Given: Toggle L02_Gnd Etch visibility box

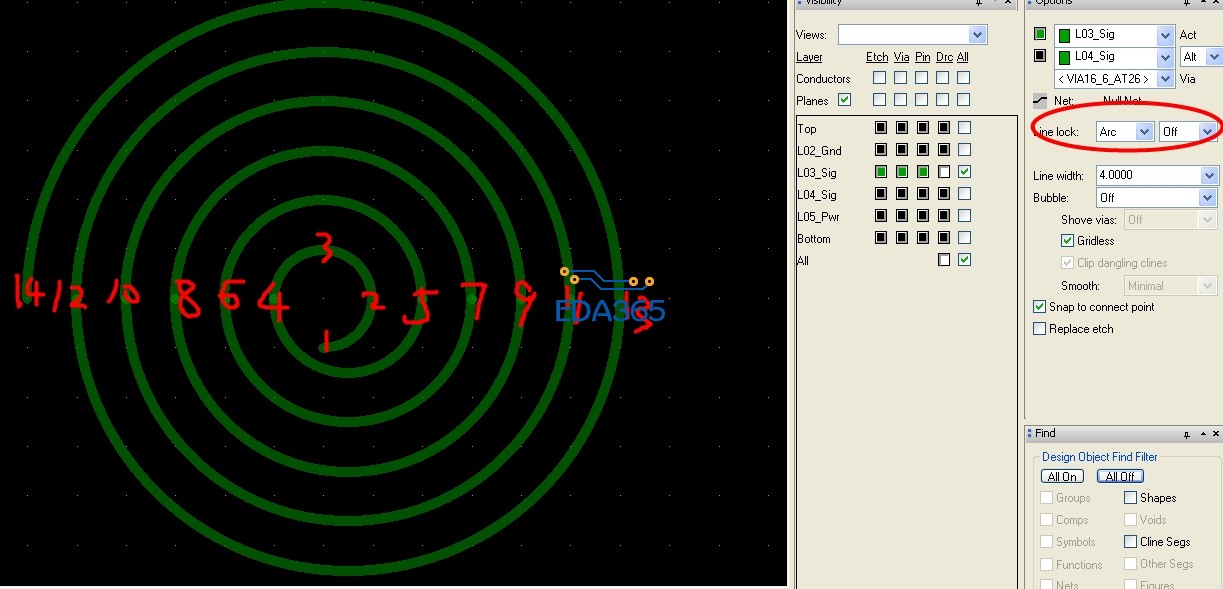Looking at the screenshot, I should [x=880, y=150].
